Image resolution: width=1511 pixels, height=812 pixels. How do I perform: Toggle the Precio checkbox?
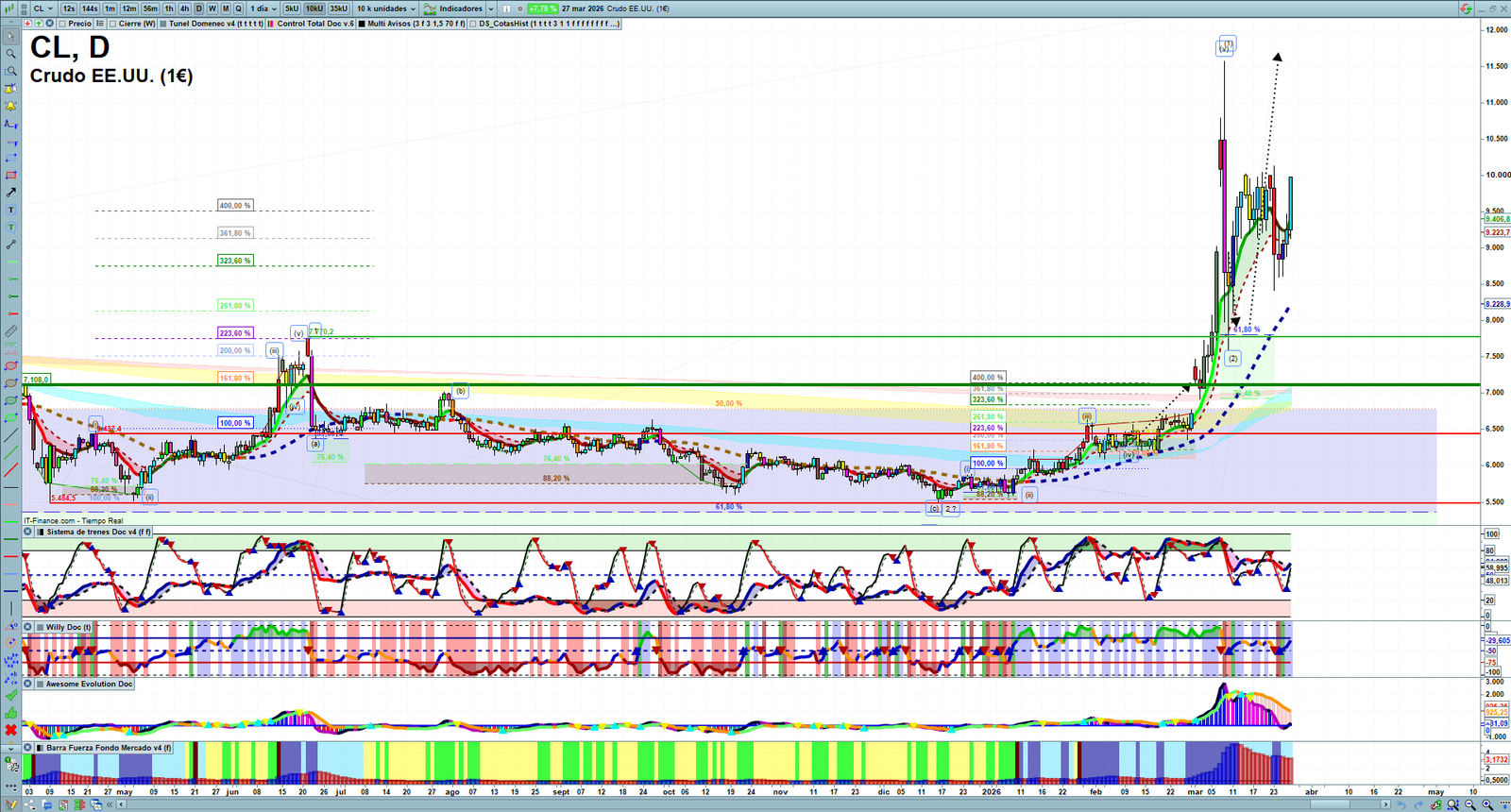(x=62, y=24)
